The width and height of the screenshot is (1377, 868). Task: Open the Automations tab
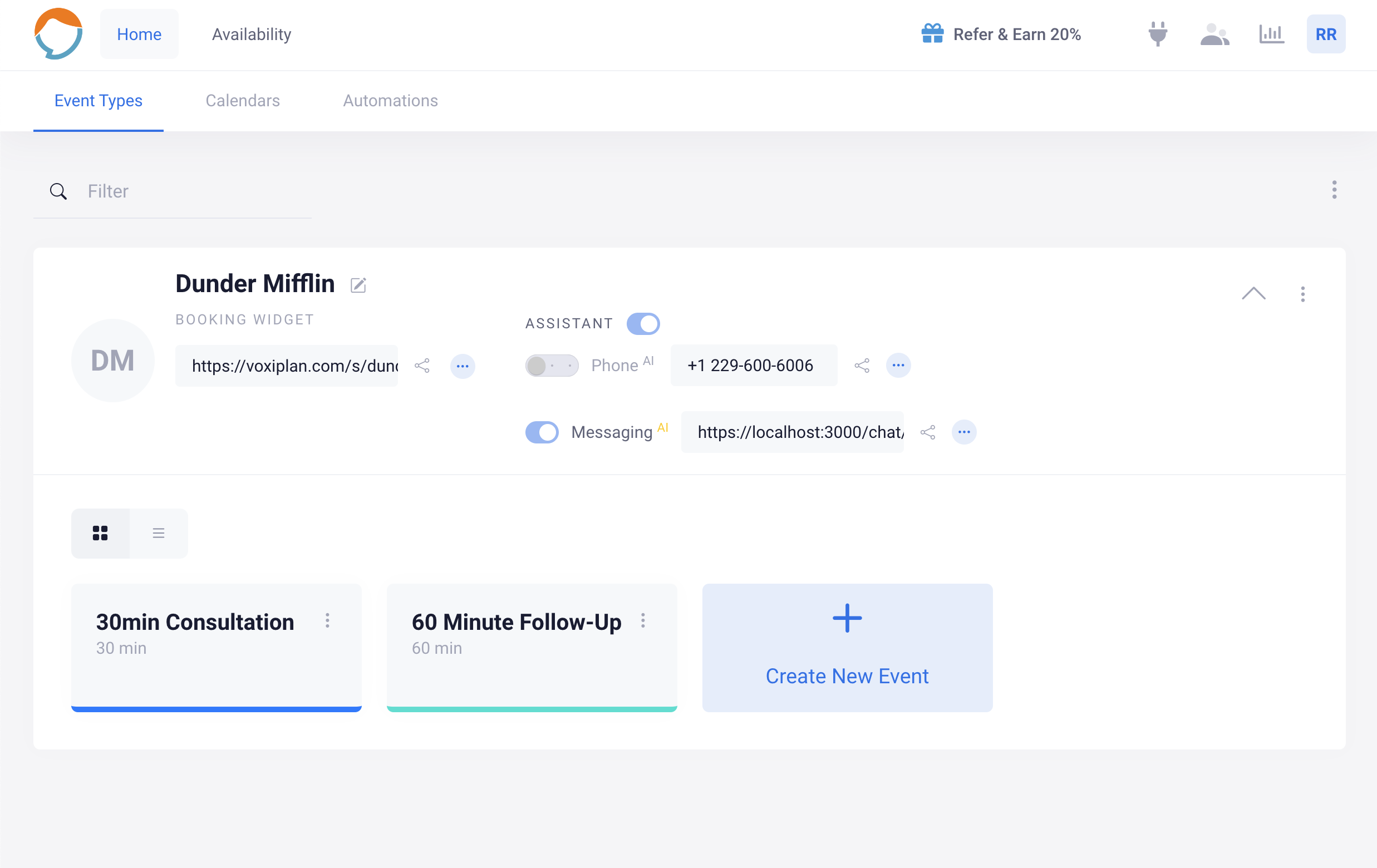tap(390, 101)
